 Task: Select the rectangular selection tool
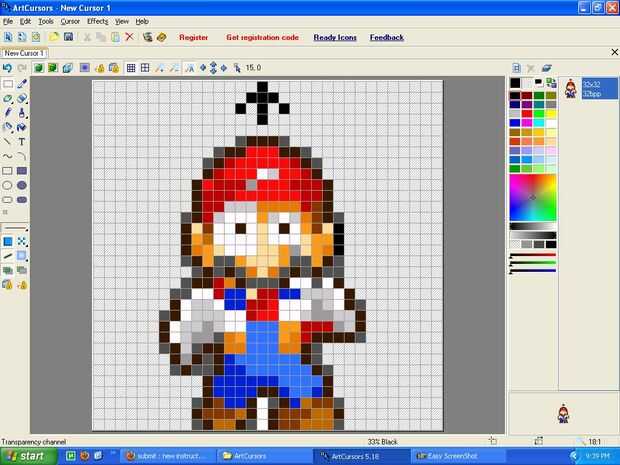pyautogui.click(x=8, y=84)
